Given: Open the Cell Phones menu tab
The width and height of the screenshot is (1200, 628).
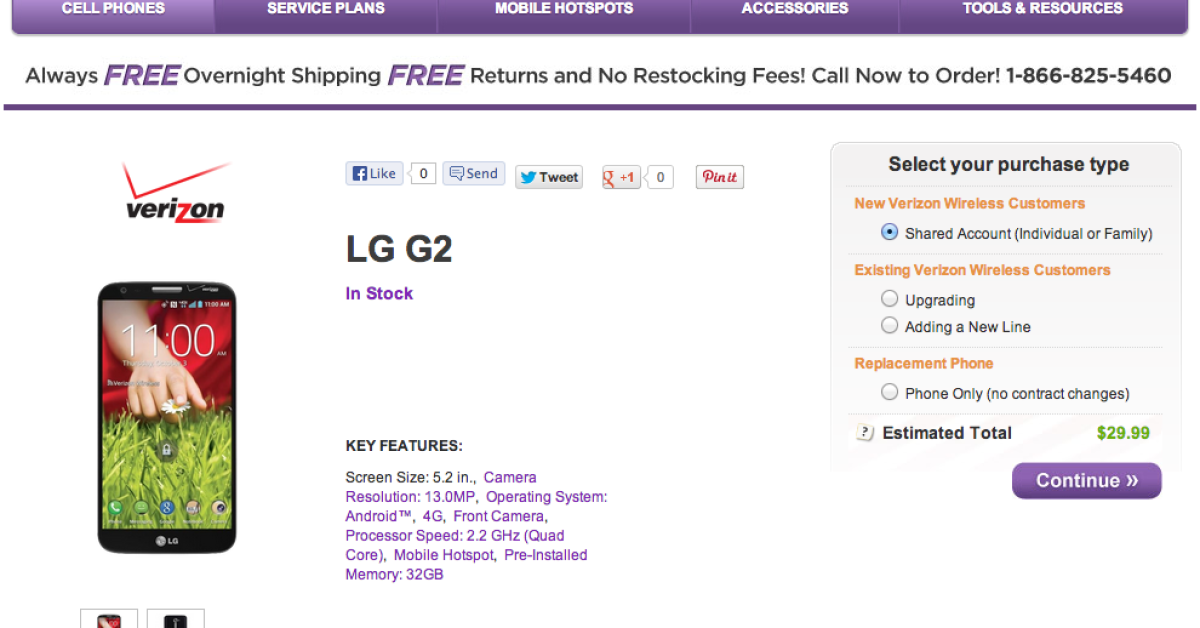Looking at the screenshot, I should click(x=113, y=9).
